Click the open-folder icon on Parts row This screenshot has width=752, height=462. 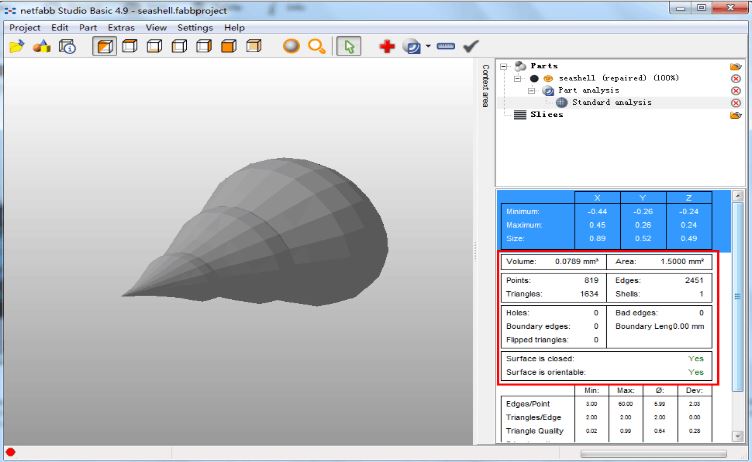pyautogui.click(x=735, y=66)
